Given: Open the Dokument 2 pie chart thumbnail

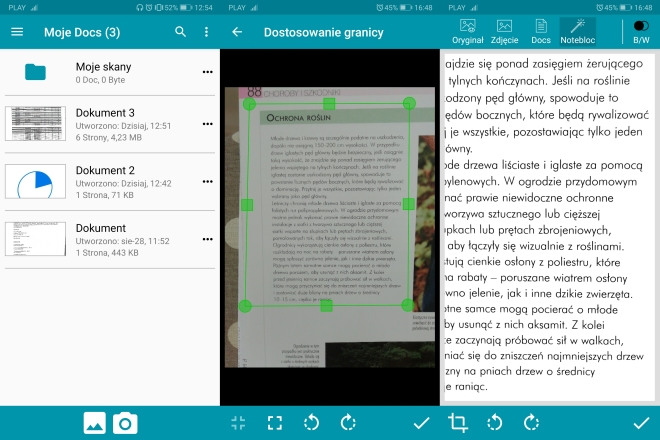Looking at the screenshot, I should (x=36, y=182).
